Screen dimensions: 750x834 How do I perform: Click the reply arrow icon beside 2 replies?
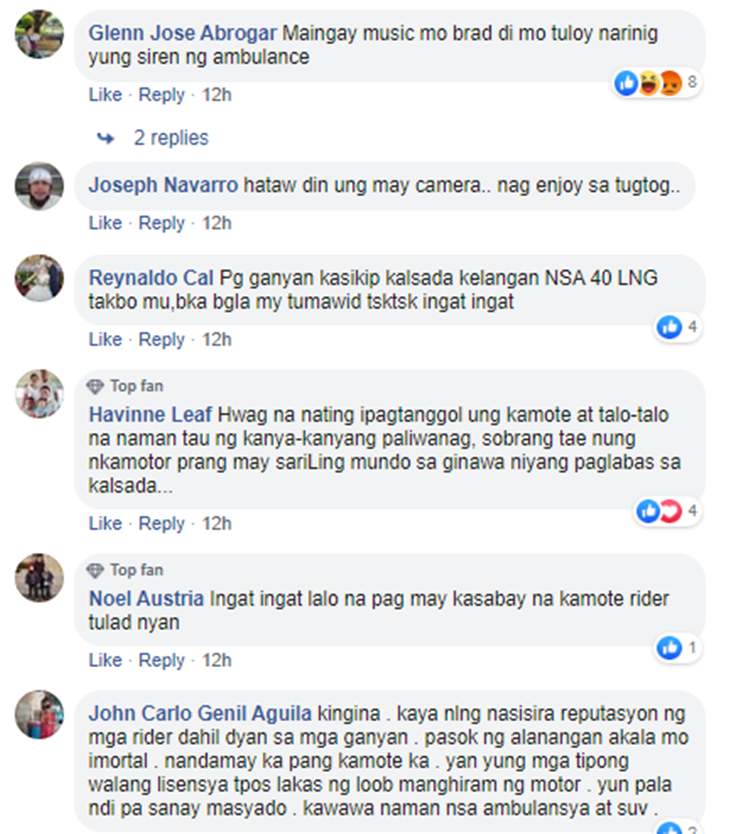click(x=106, y=138)
